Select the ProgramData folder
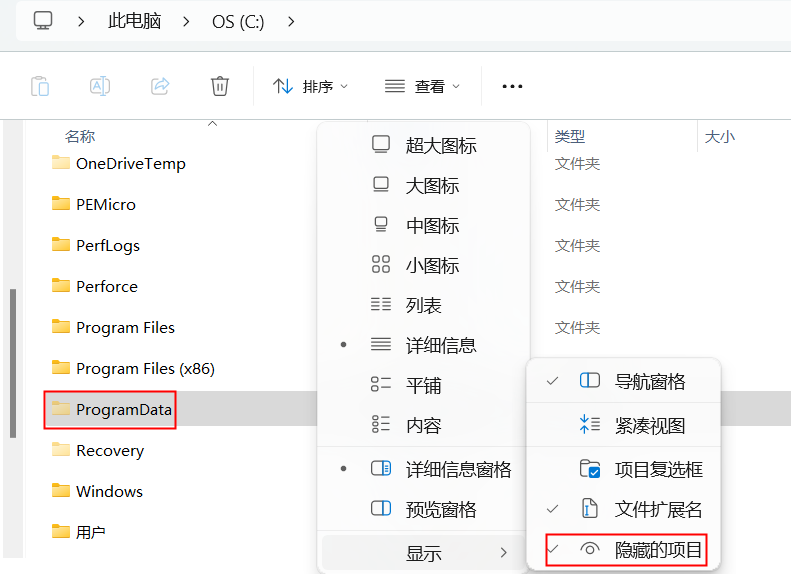Viewport: 791px width, 574px height. coord(123,409)
